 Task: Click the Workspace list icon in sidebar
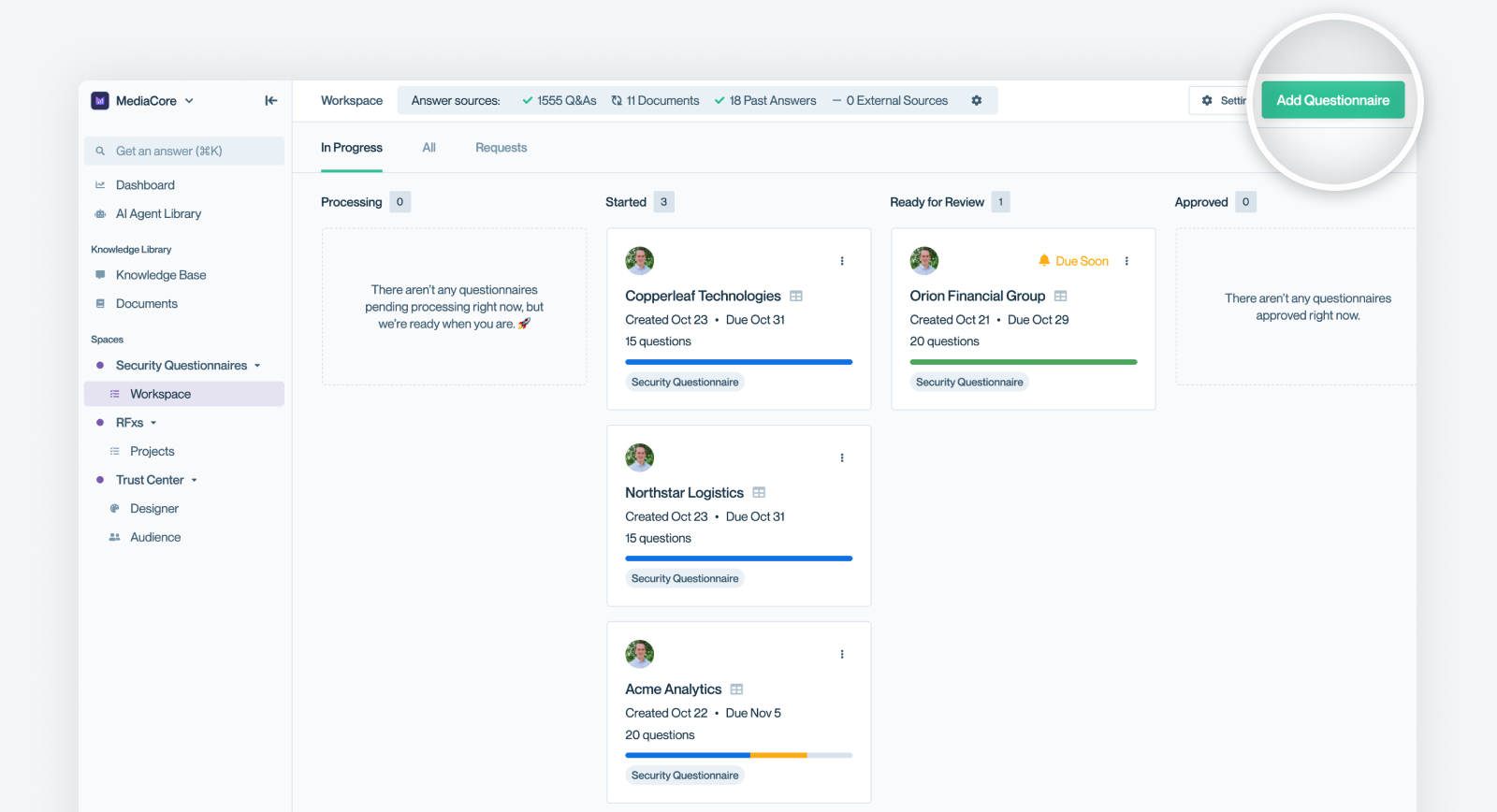click(115, 394)
